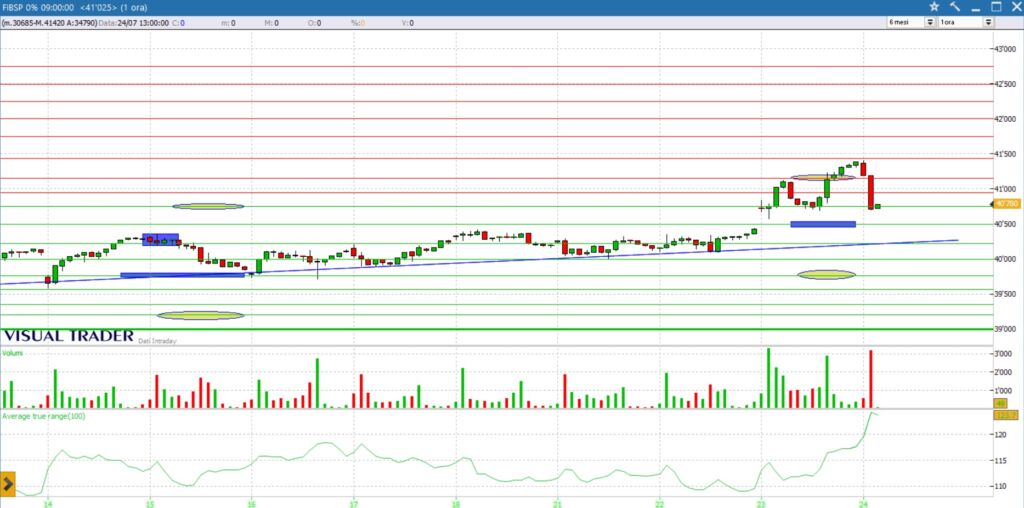The width and height of the screenshot is (1024, 508).
Task: Click the 'Data: 24/07 13:00:00' readout
Action: [x=134, y=23]
